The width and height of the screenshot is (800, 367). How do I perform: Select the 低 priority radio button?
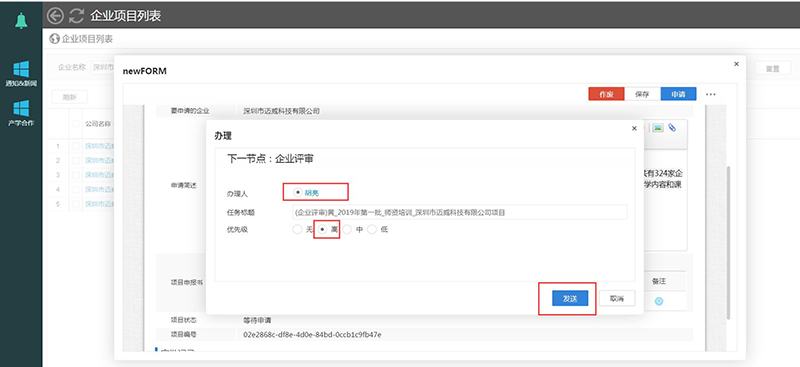pos(372,230)
